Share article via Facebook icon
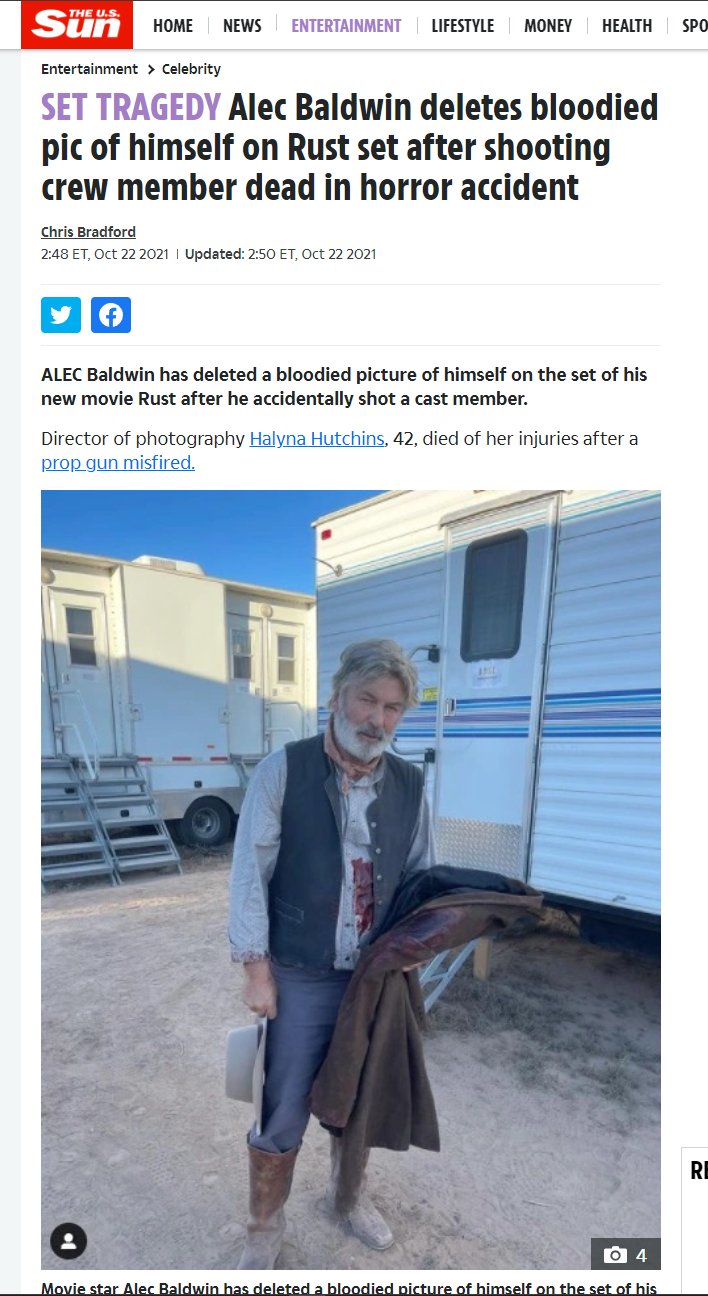Viewport: 708px width, 1296px height. tap(111, 315)
